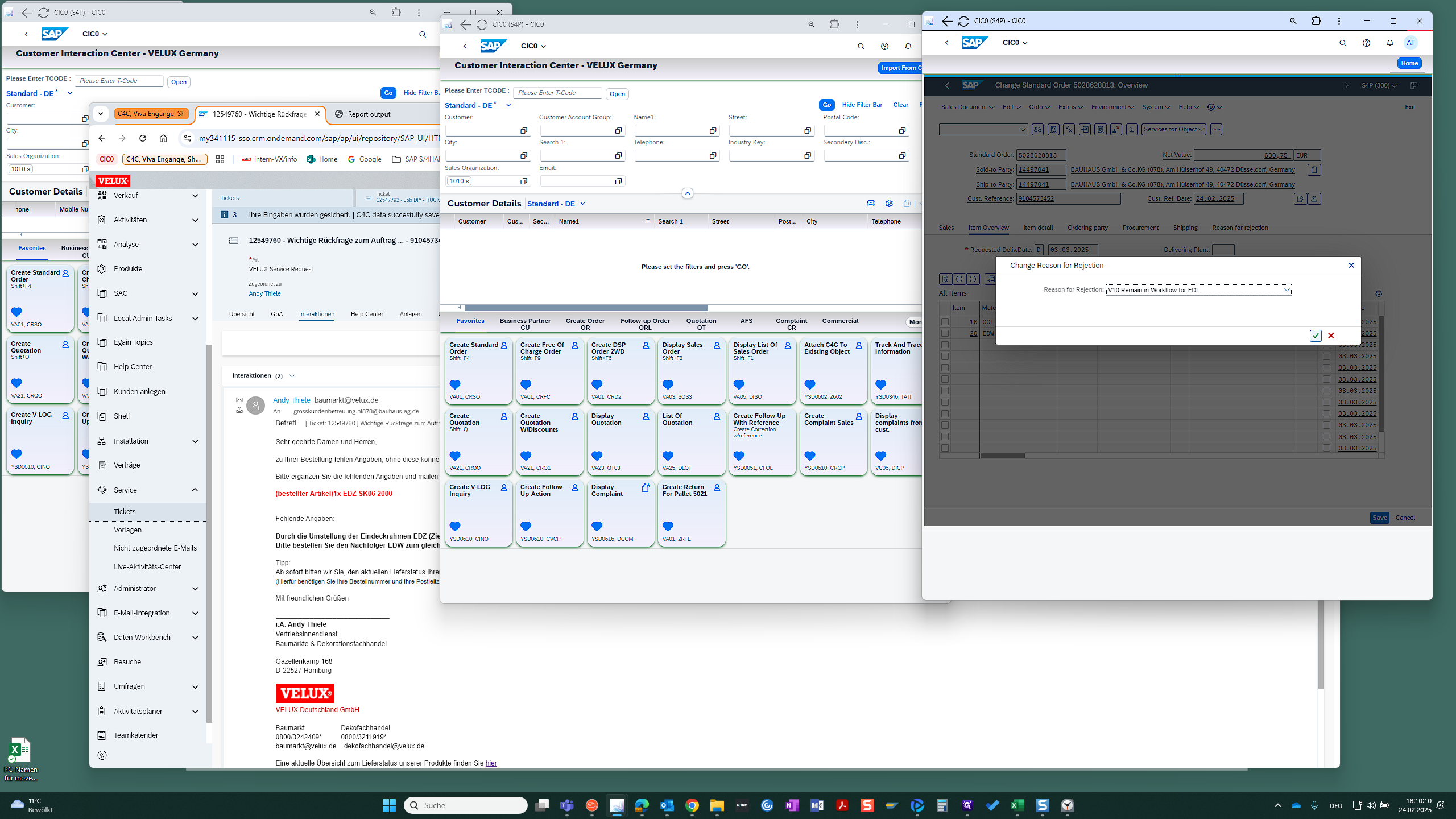Viewport: 1456px width, 819px height.
Task: Remove the 1010 sales organization token in middle window
Action: [467, 181]
